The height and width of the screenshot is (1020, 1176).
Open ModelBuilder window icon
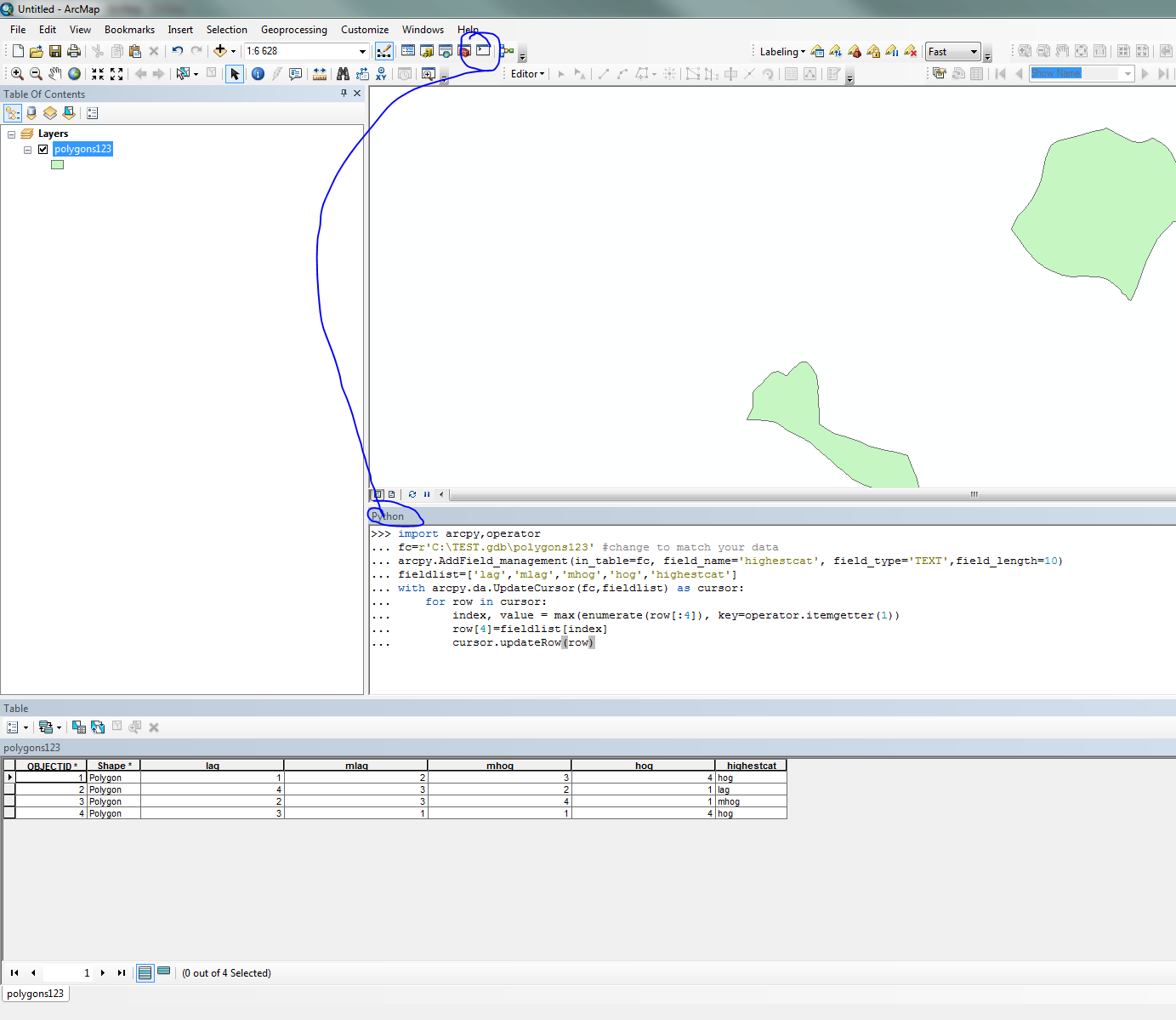click(507, 51)
